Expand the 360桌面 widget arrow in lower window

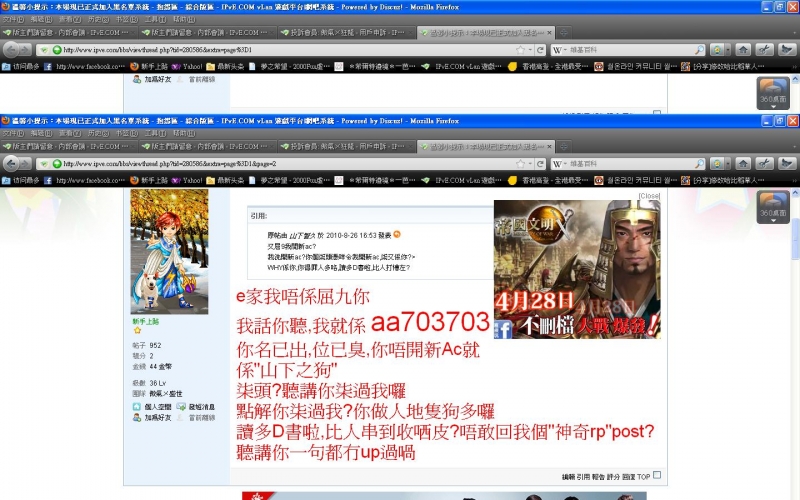[773, 220]
